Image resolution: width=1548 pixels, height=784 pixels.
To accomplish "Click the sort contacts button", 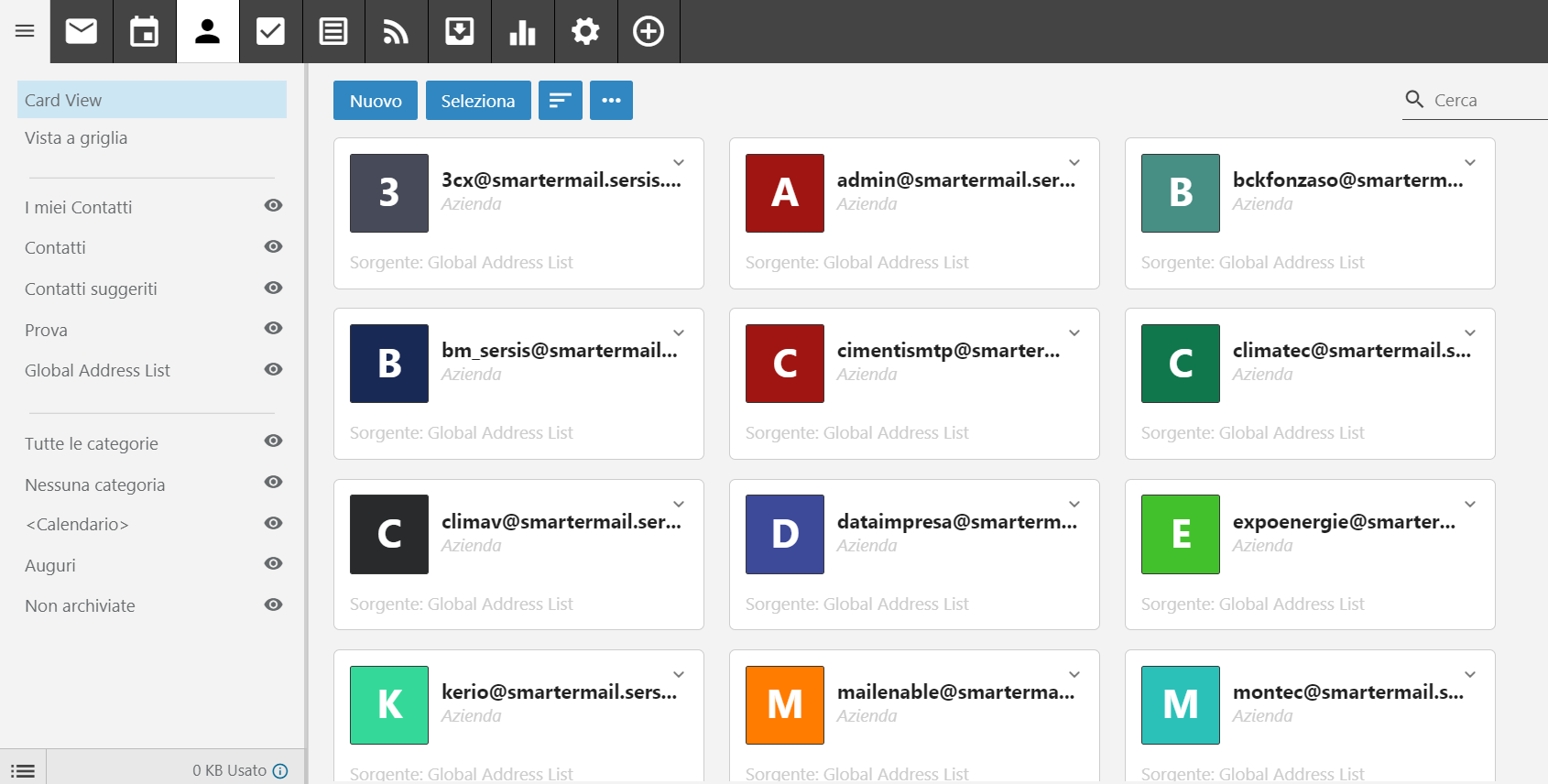I will coord(560,101).
